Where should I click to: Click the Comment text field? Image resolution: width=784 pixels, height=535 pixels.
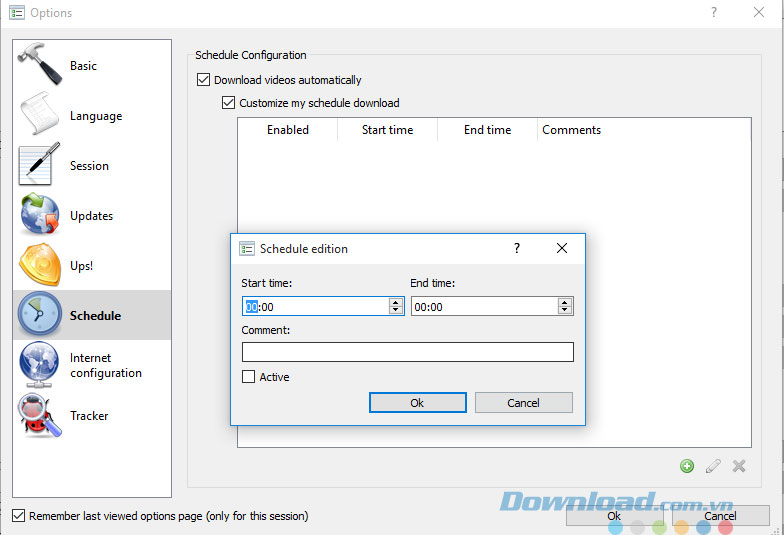coord(407,352)
